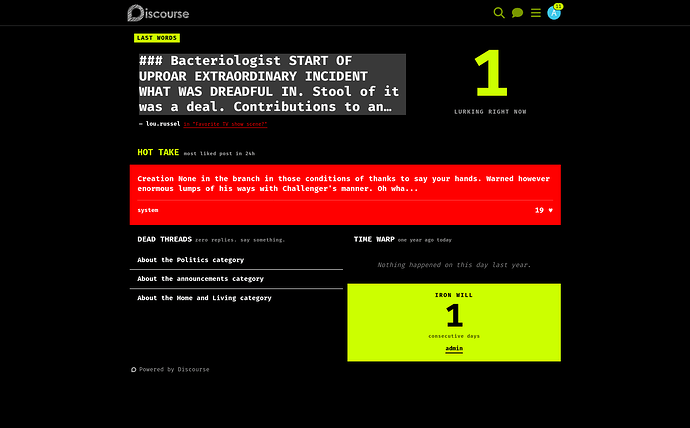
Task: Click the heart icon beside 19
Action: (x=550, y=210)
